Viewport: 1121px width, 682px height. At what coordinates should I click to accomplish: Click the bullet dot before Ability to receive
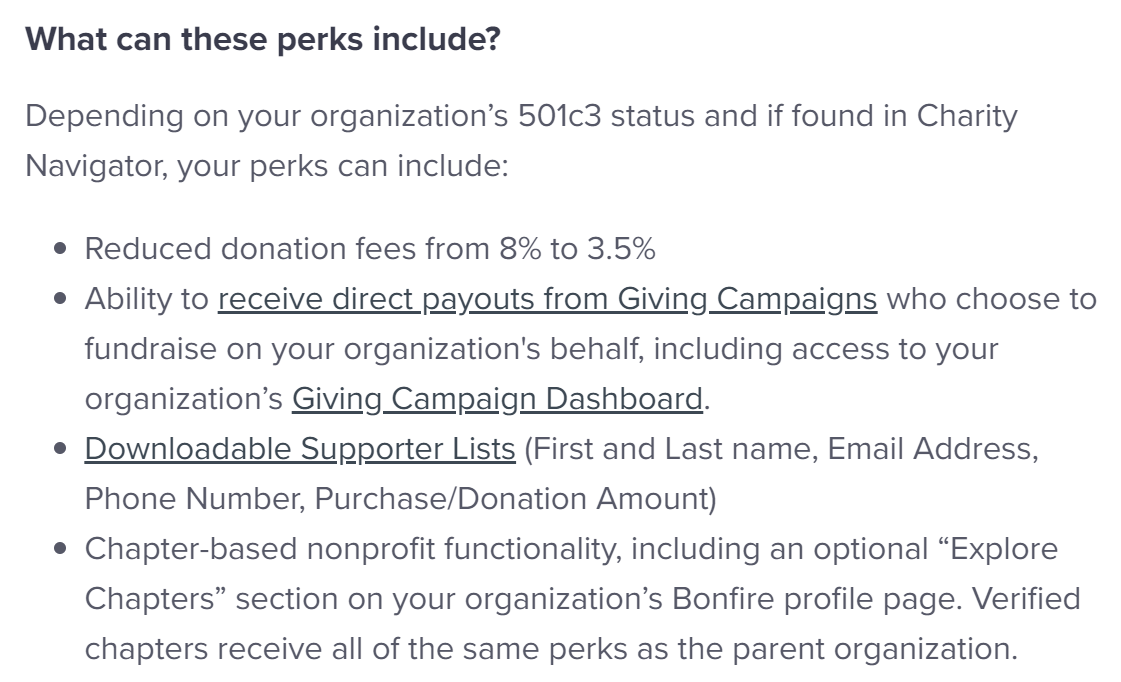pyautogui.click(x=60, y=300)
